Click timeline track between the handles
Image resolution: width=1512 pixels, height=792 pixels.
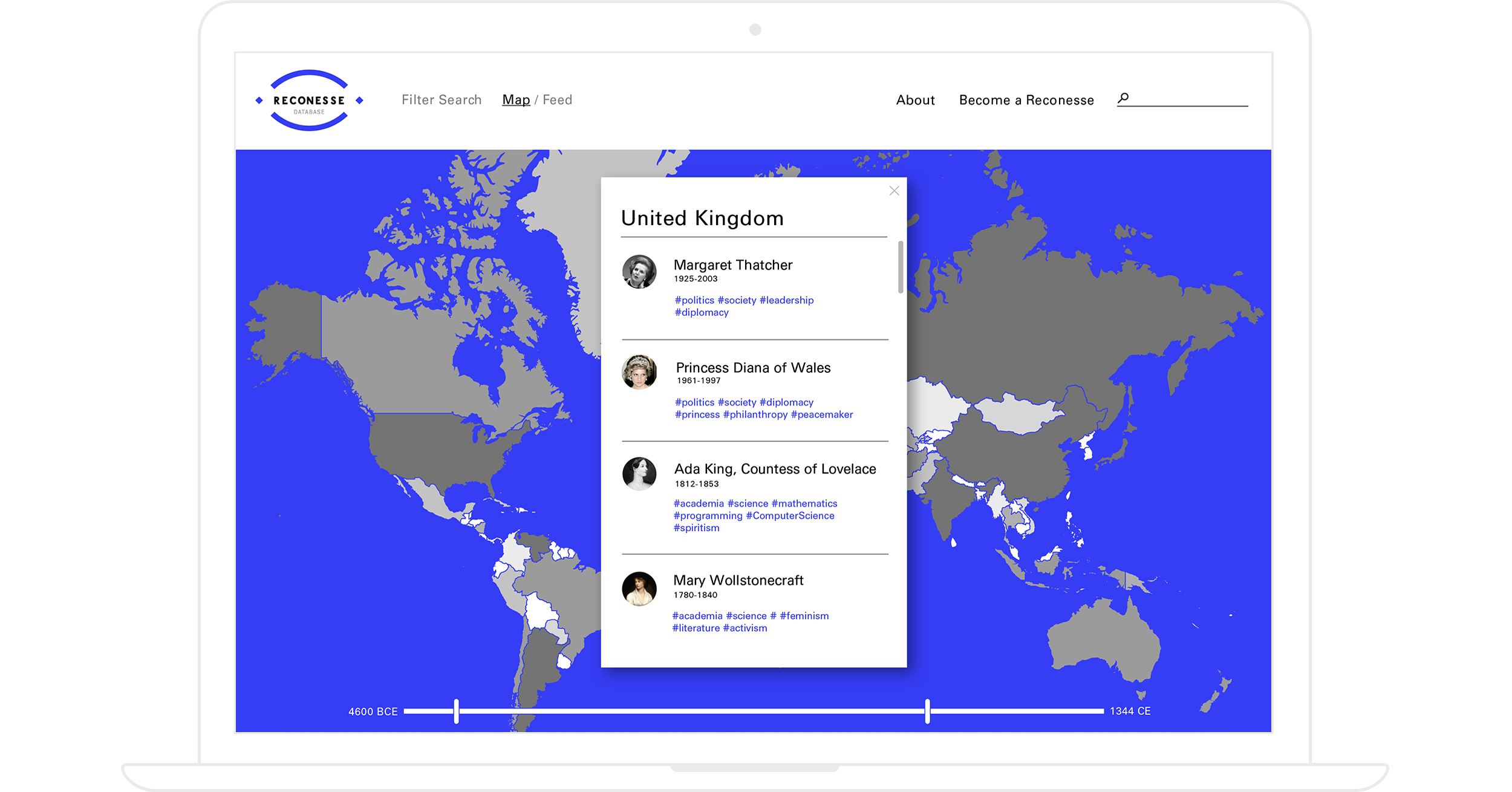[691, 711]
